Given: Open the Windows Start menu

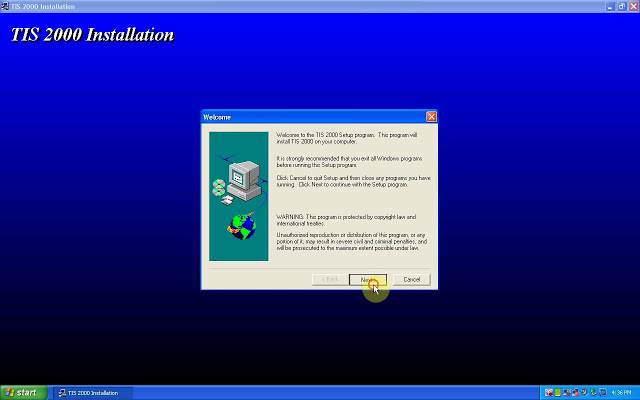Looking at the screenshot, I should tap(24, 393).
